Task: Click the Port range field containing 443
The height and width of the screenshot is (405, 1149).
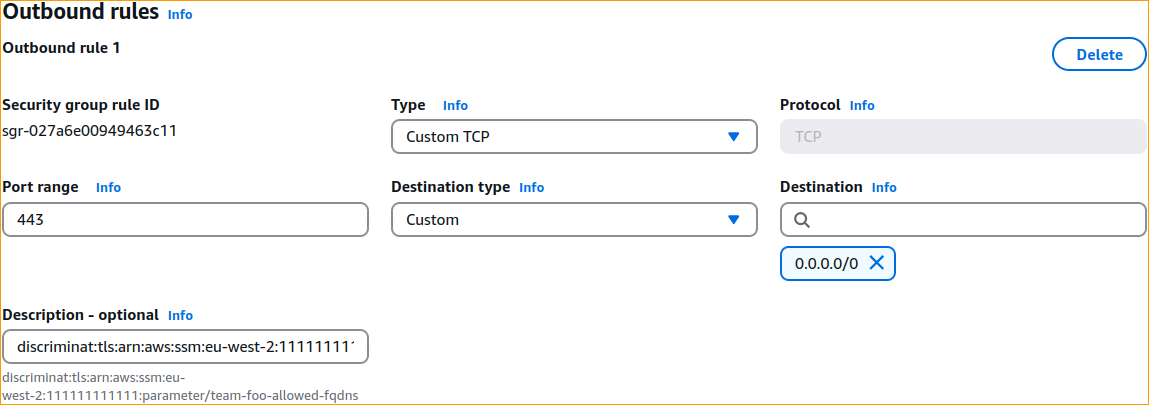Action: pyautogui.click(x=186, y=220)
